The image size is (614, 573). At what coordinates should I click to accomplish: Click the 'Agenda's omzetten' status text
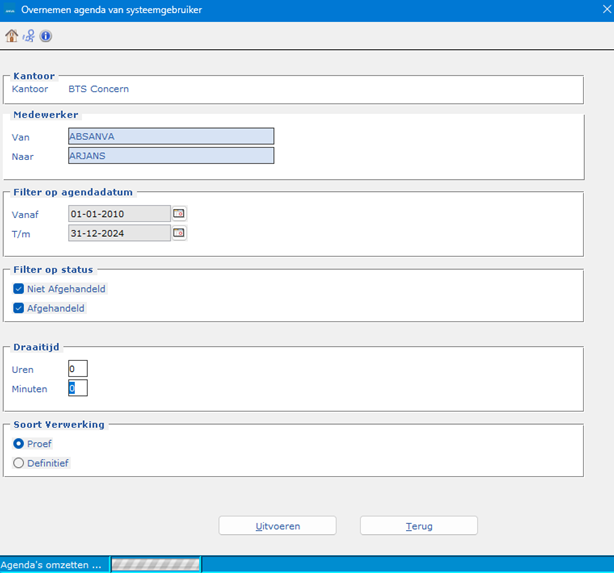pos(51,564)
